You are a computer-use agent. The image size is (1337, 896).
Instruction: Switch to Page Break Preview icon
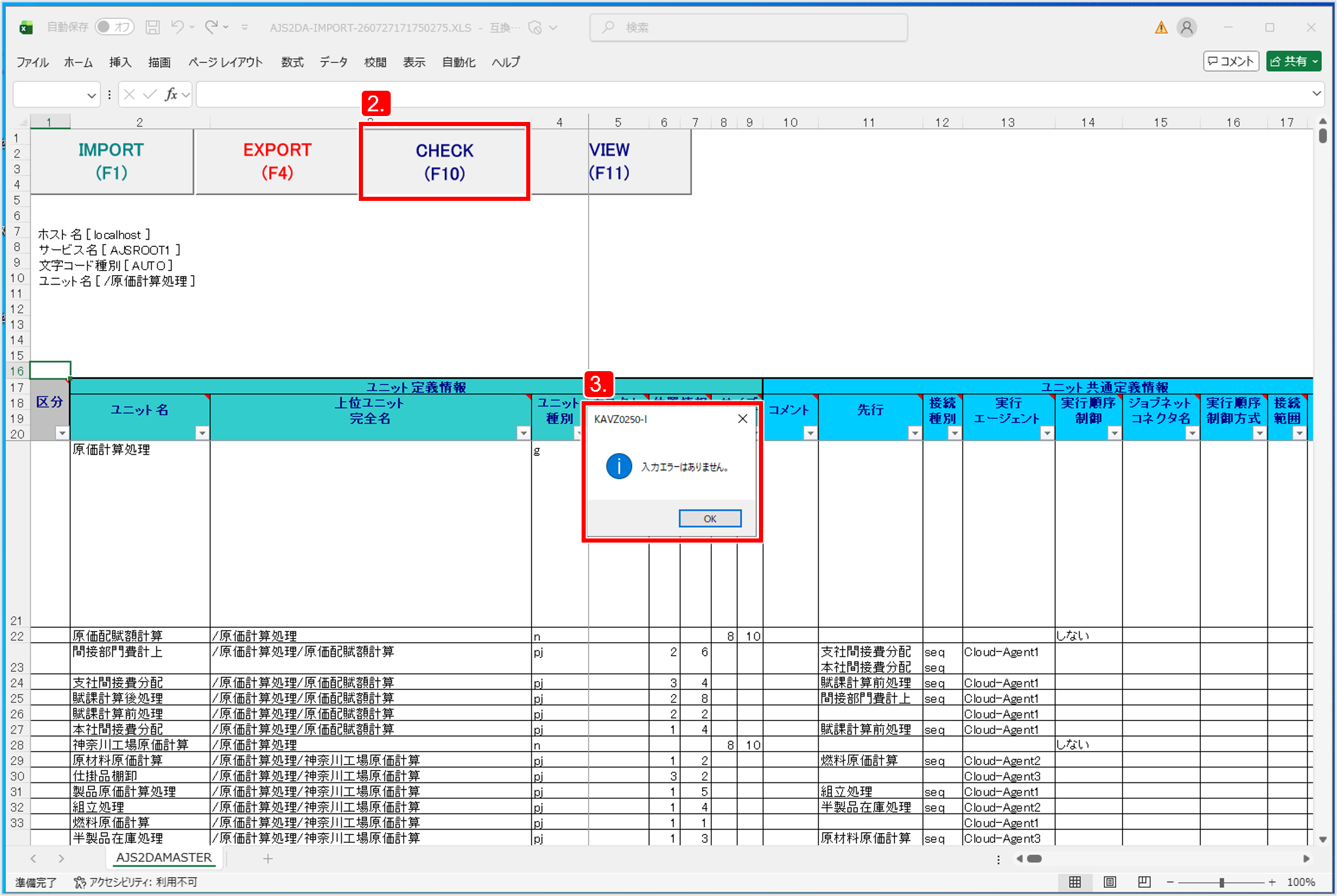pos(1144,882)
